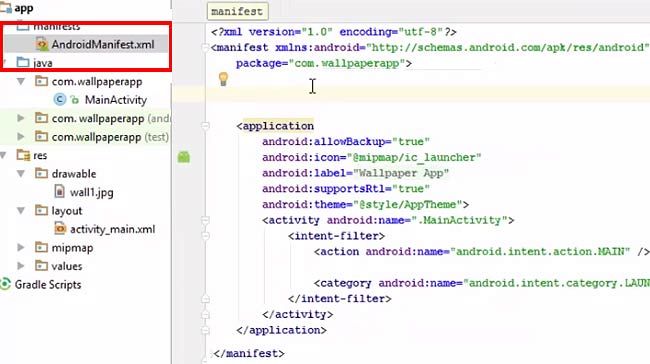650x364 pixels.
Task: Open wall1.jpg image file
Action: (92, 192)
